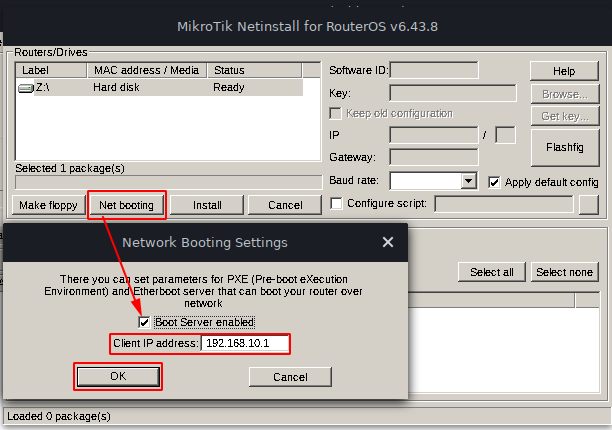
Task: Click the package list column header
Action: pyautogui.click(x=491, y=300)
